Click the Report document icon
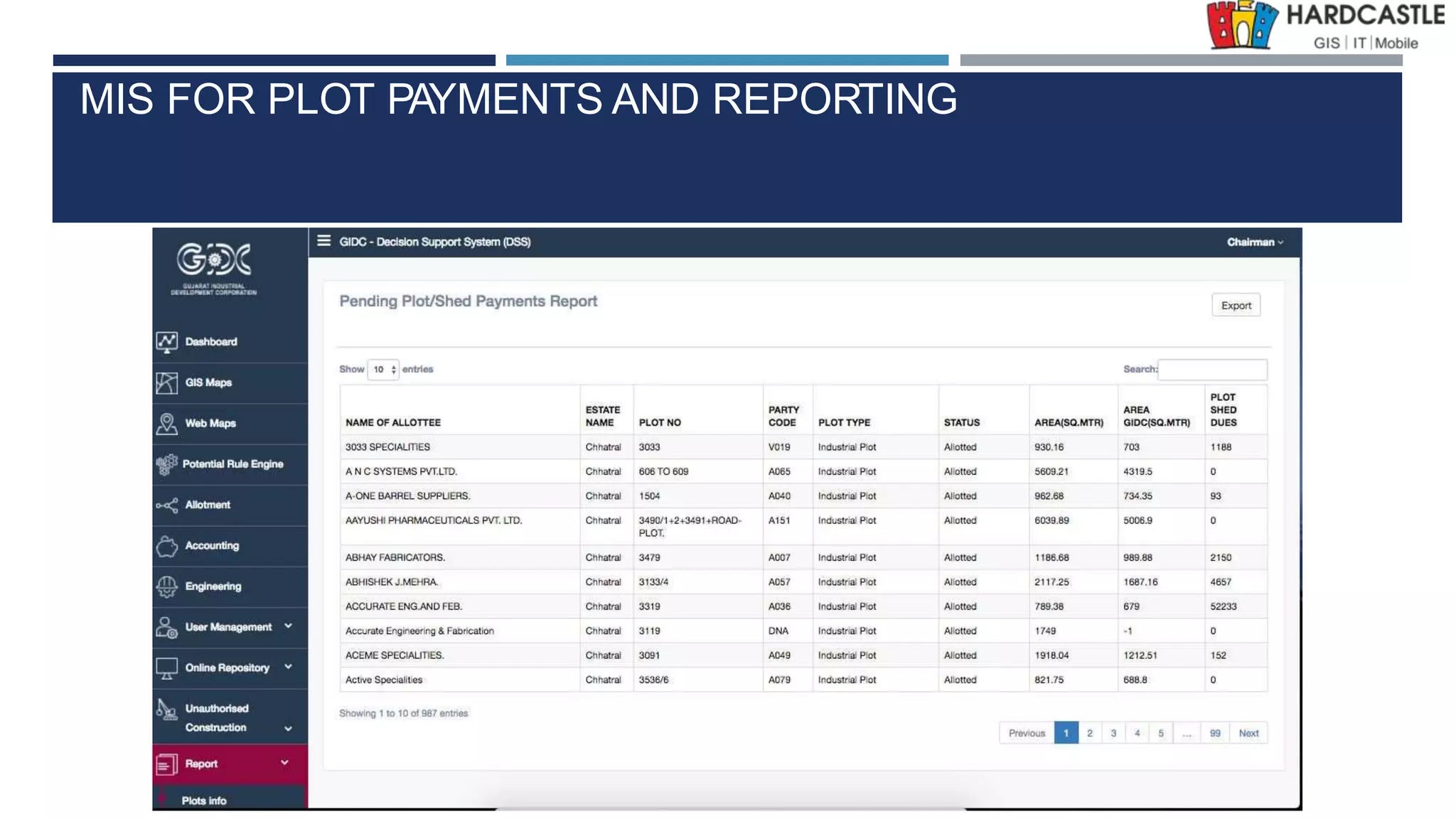Viewport: 1456px width, 819px height. pos(166,764)
